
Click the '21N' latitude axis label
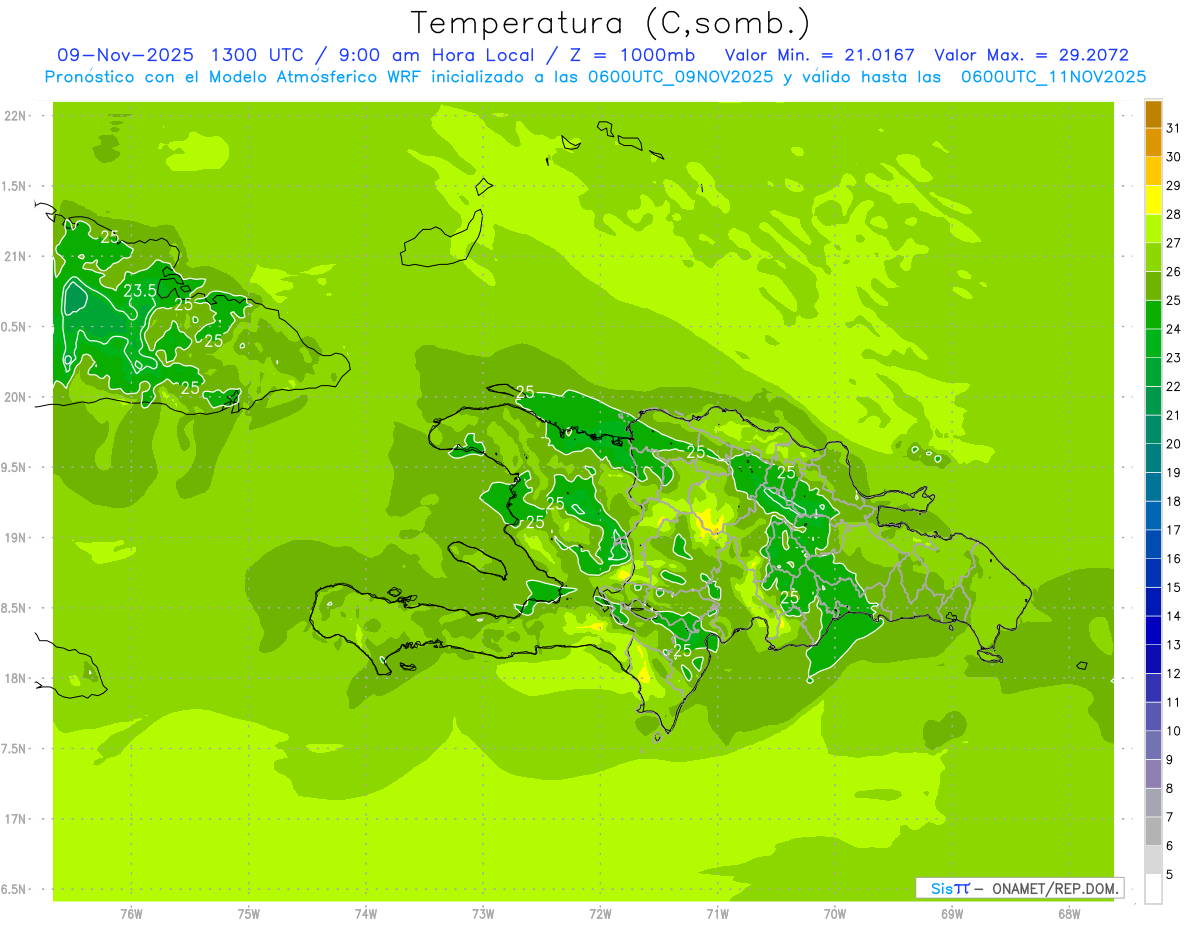[16, 257]
